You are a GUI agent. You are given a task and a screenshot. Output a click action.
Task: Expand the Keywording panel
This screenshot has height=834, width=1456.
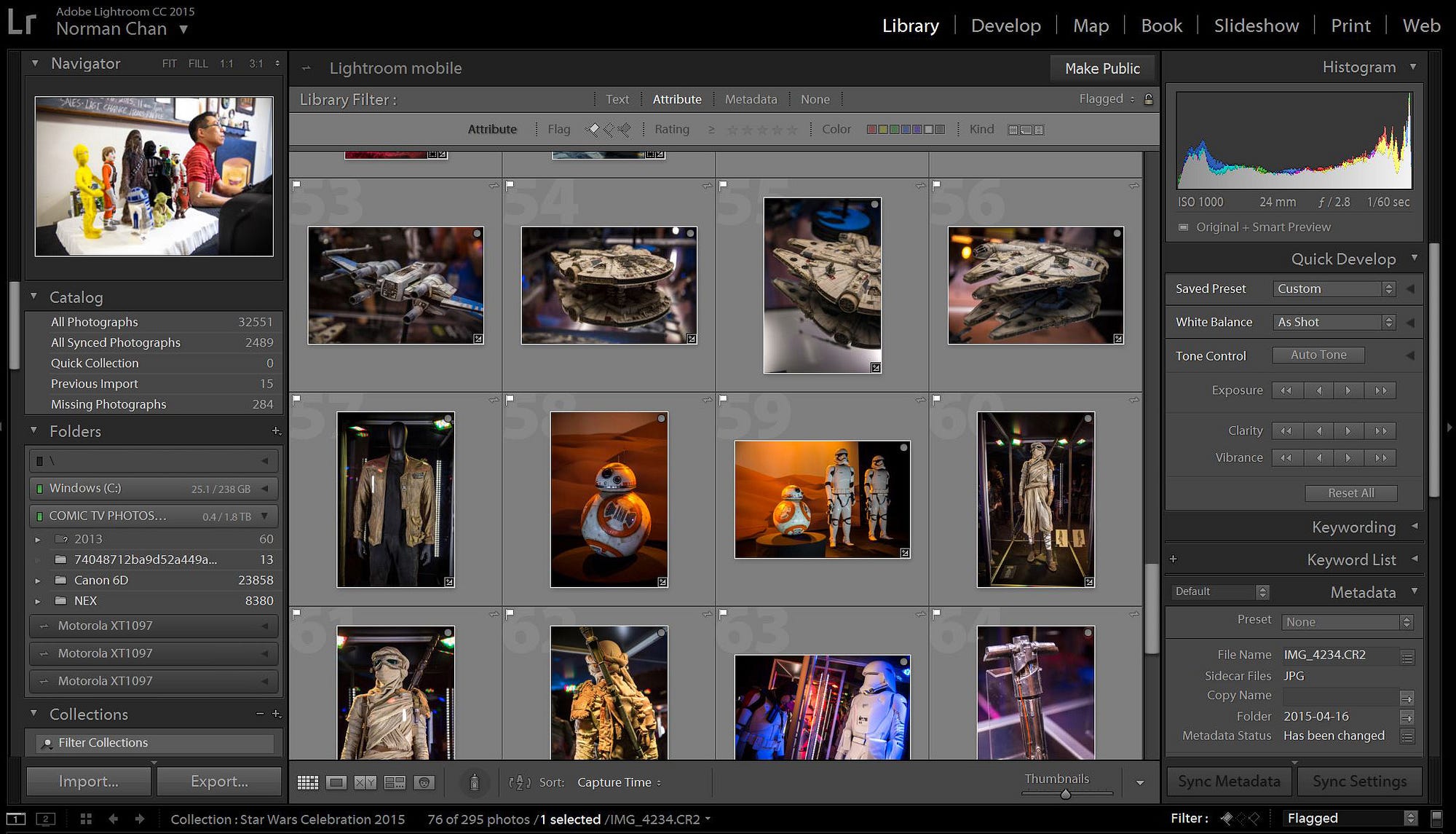pyautogui.click(x=1415, y=526)
